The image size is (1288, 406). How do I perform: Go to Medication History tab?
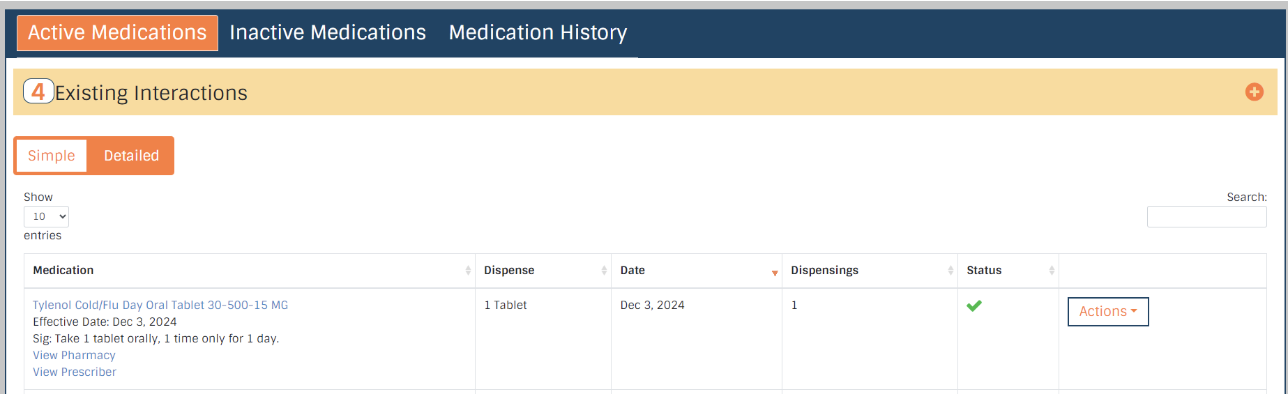[x=537, y=32]
